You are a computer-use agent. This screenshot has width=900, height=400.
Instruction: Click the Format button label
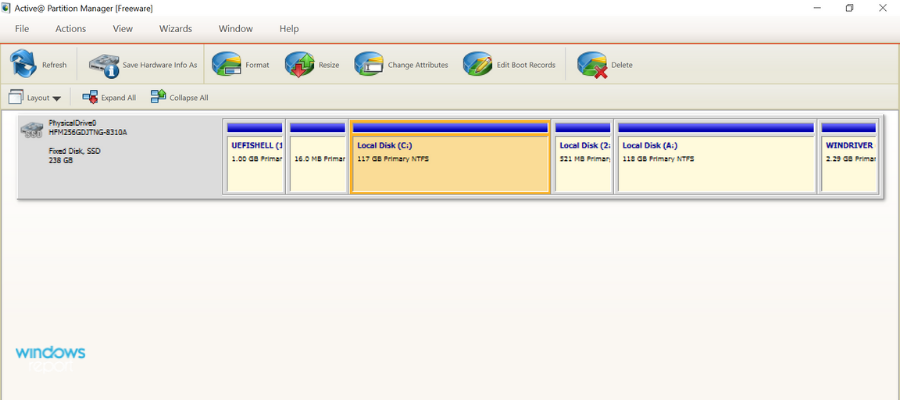[x=257, y=65]
